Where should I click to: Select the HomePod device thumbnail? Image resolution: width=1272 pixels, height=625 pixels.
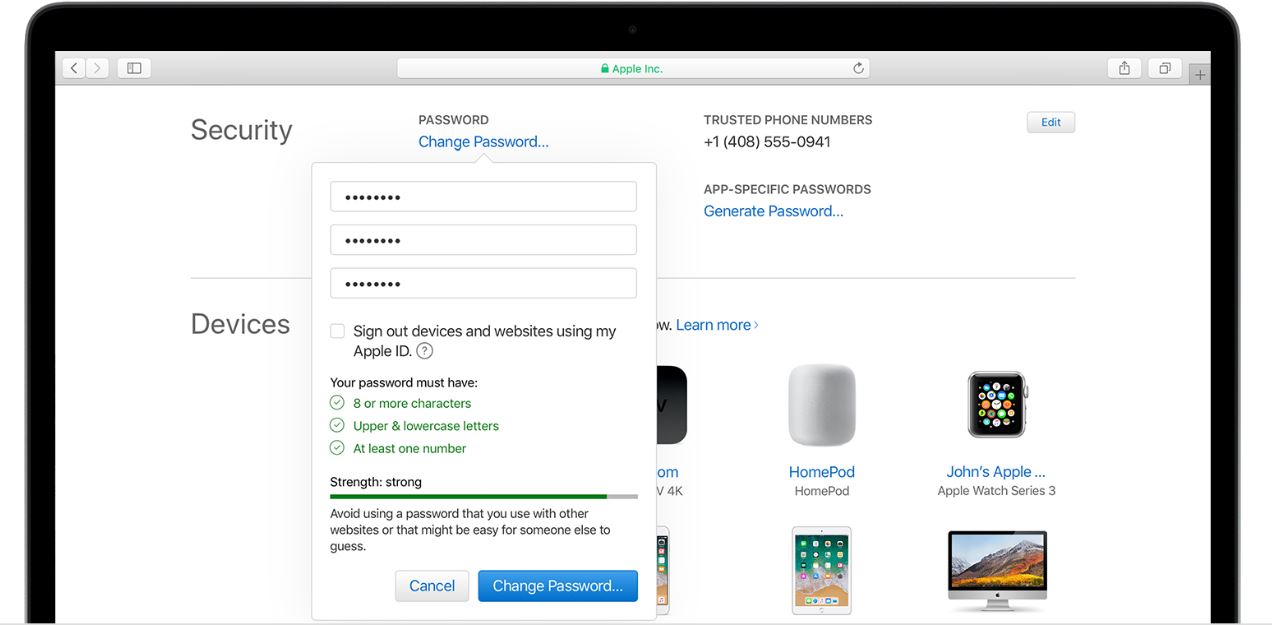(822, 404)
